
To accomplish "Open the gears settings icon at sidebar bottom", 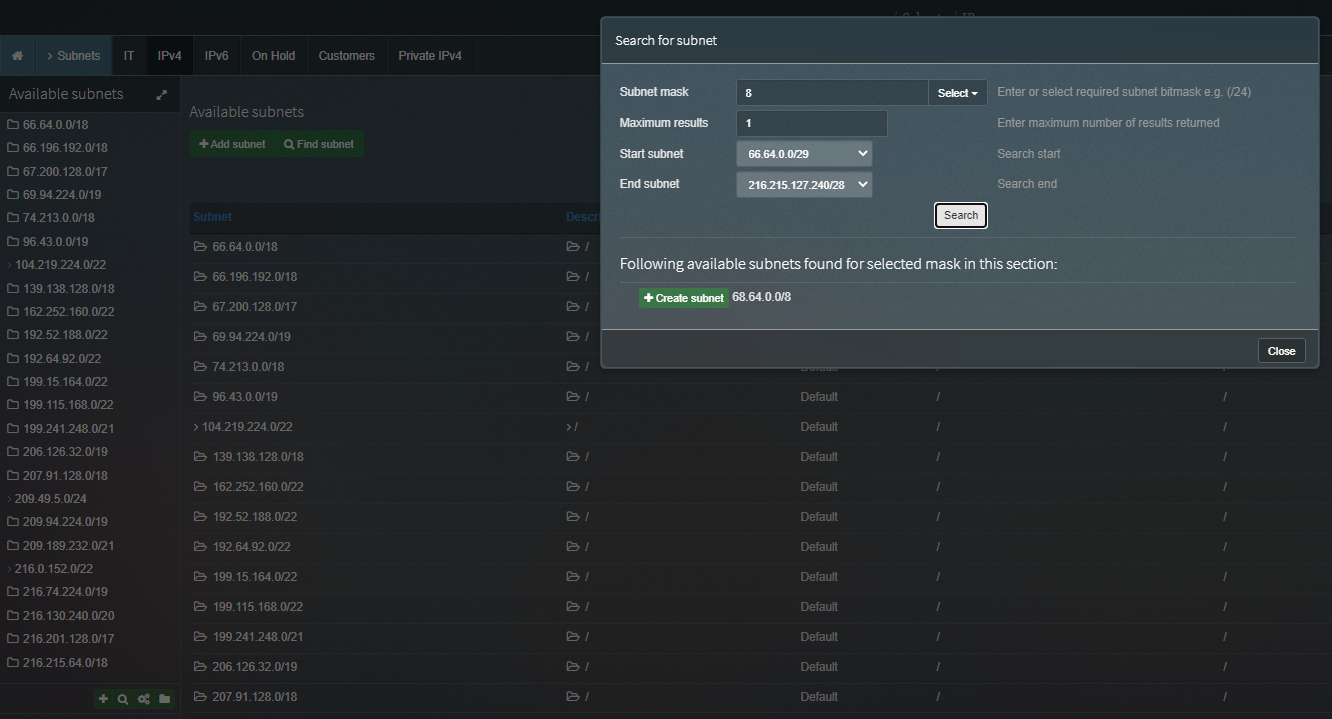I will coord(143,698).
